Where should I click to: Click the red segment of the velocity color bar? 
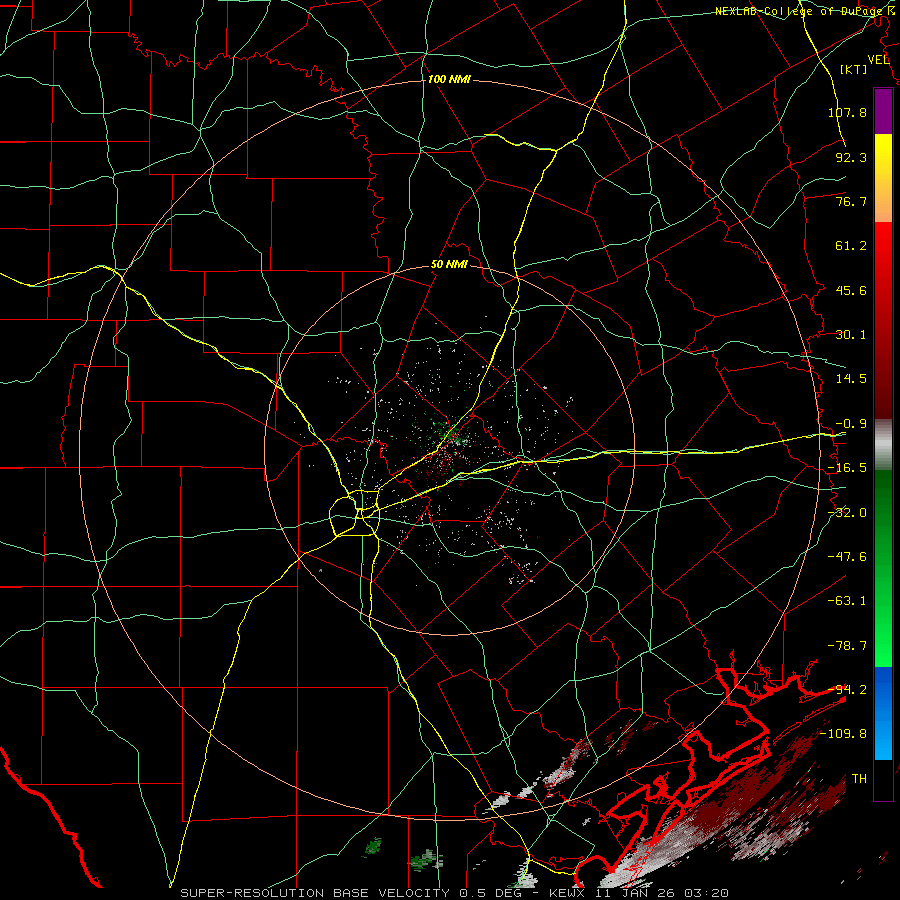click(x=883, y=320)
